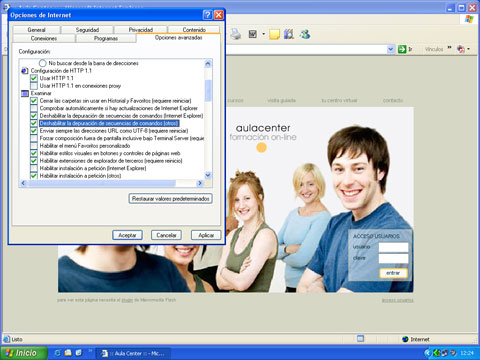Click the yellow Discuss note icon
This screenshot has width=480, height=360.
click(274, 34)
